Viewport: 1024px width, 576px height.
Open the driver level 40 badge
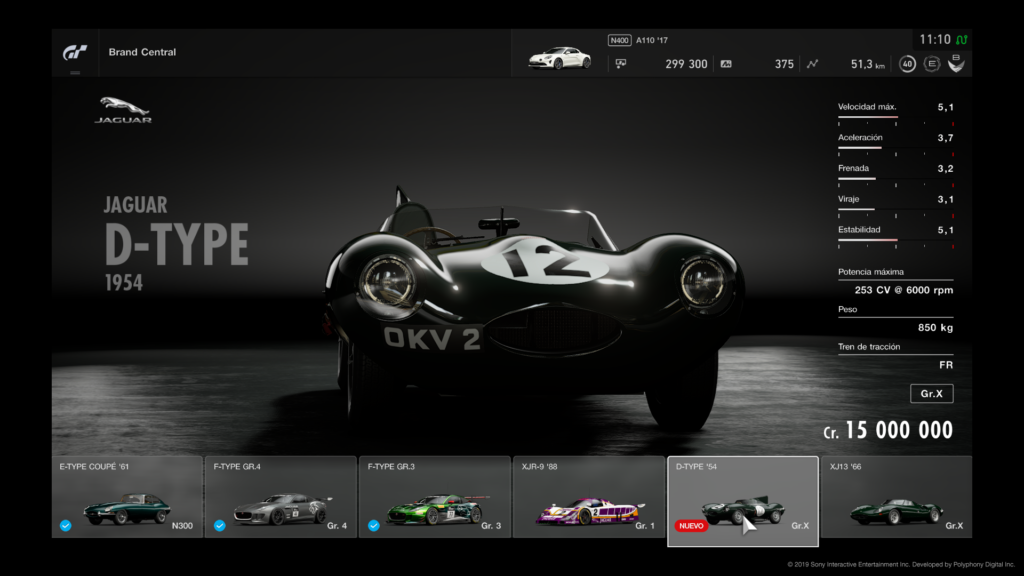click(907, 64)
